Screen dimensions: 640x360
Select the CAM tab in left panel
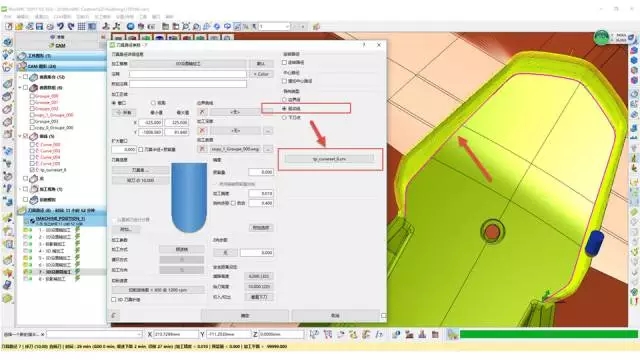[x=60, y=45]
